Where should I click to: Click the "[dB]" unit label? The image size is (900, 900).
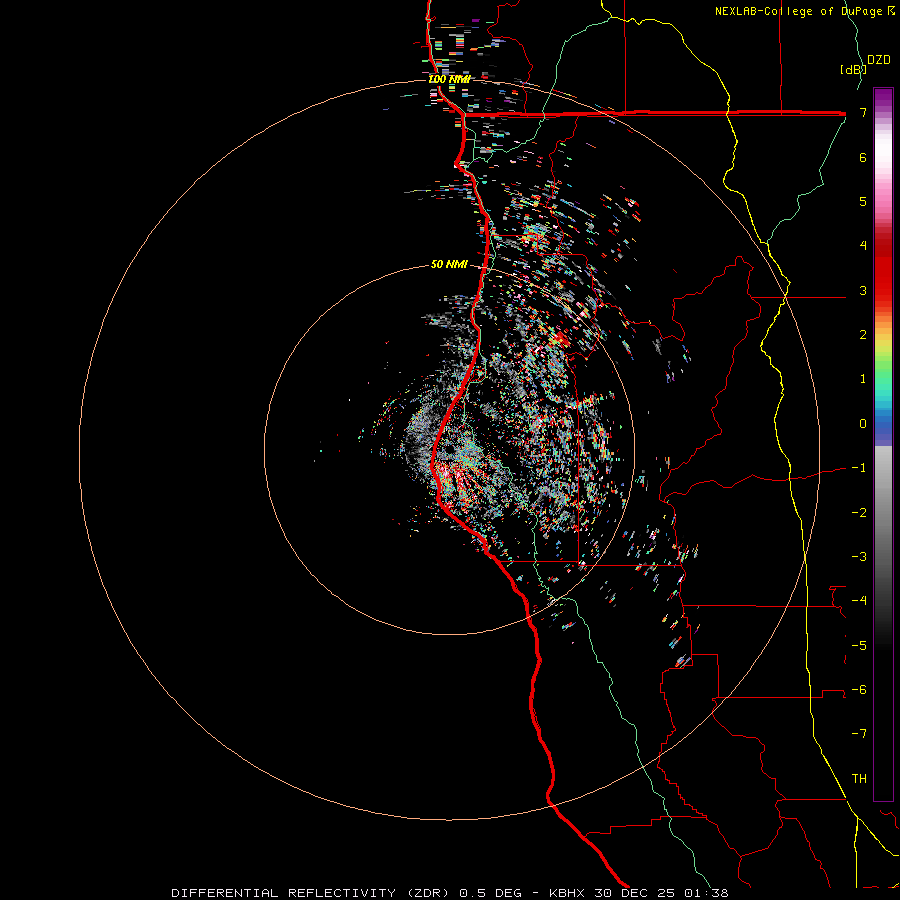tap(853, 69)
